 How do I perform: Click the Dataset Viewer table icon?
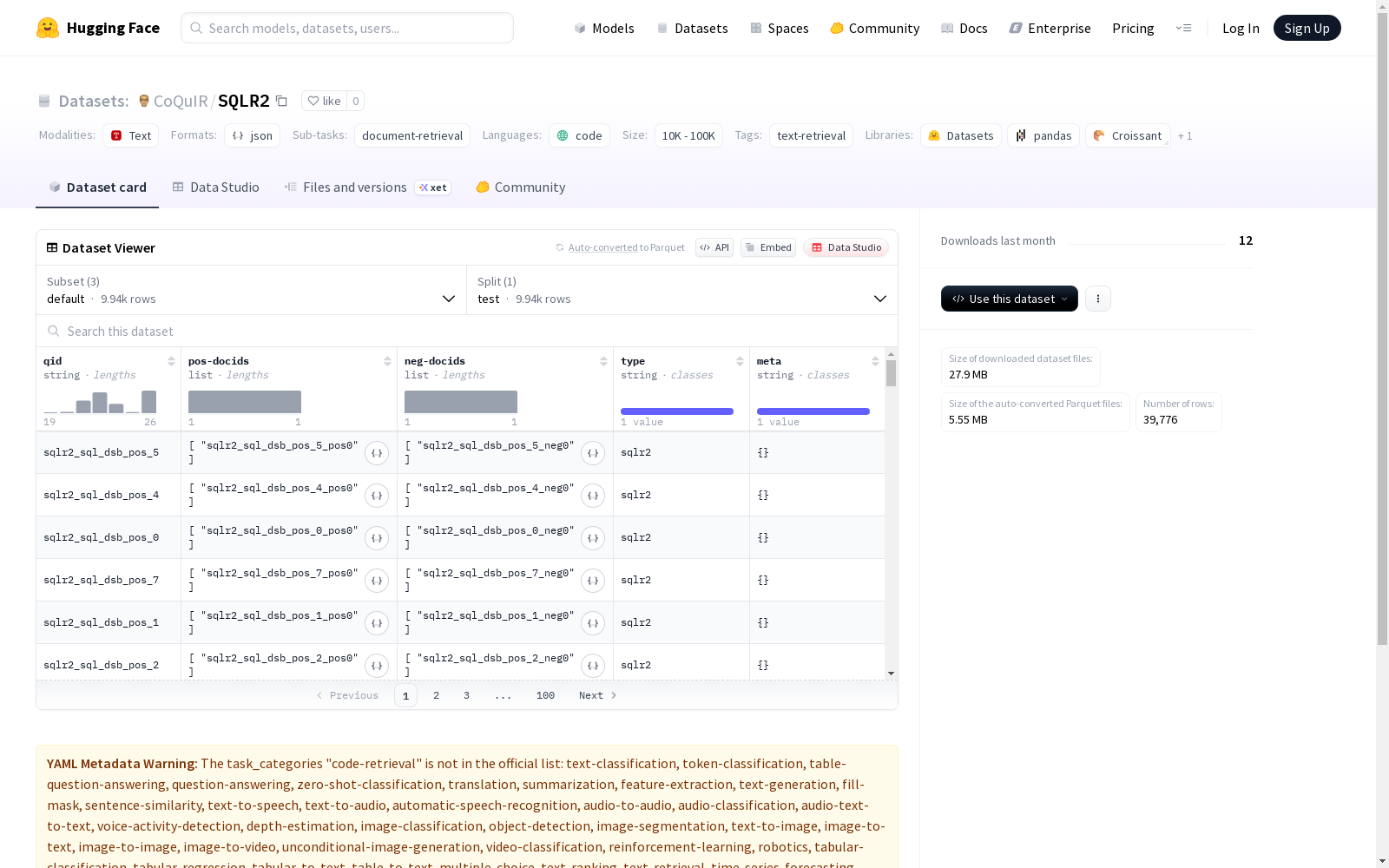(52, 247)
